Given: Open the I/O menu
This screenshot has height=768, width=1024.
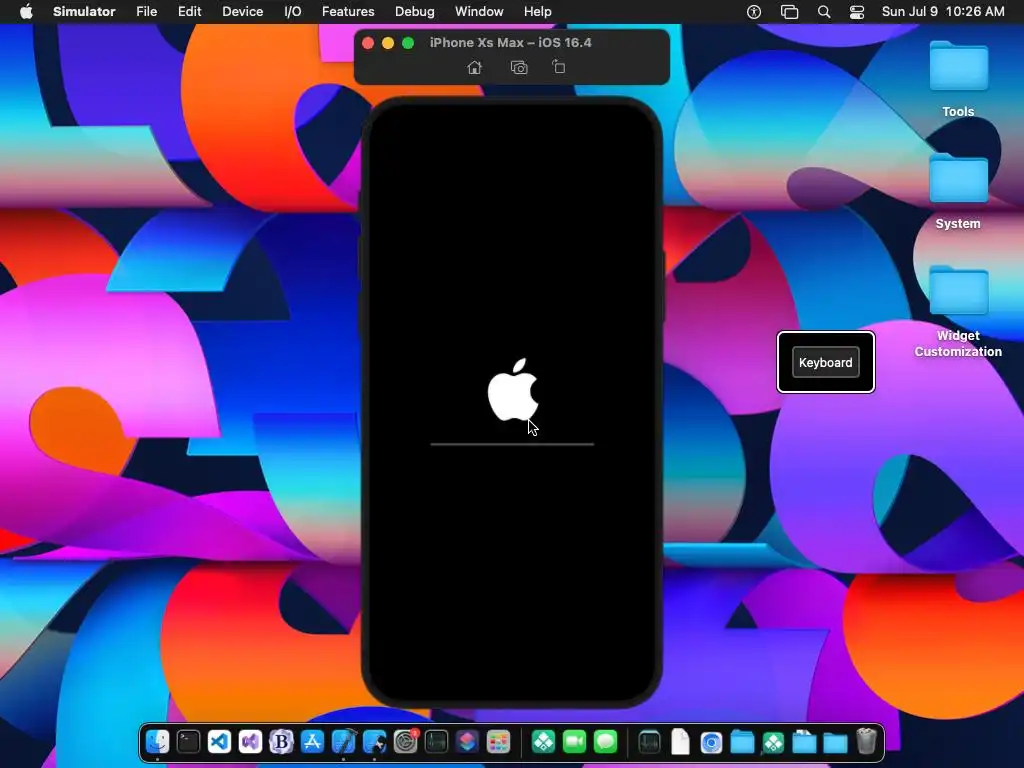Looking at the screenshot, I should click(293, 11).
